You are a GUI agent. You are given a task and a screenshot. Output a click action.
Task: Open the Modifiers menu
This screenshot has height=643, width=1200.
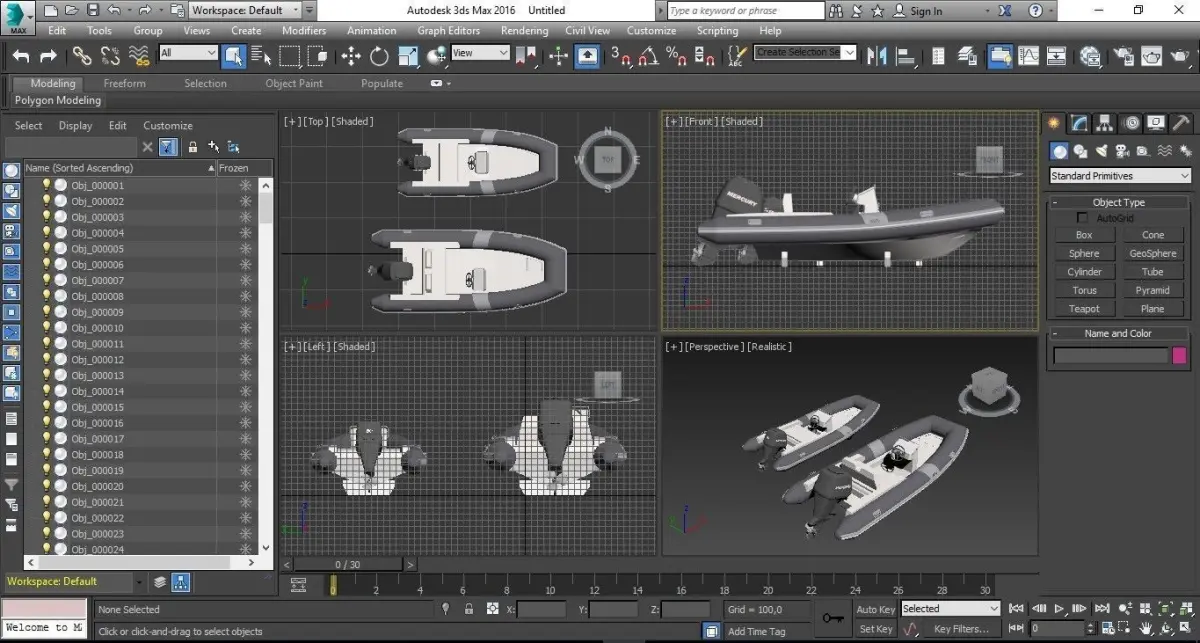pyautogui.click(x=304, y=31)
